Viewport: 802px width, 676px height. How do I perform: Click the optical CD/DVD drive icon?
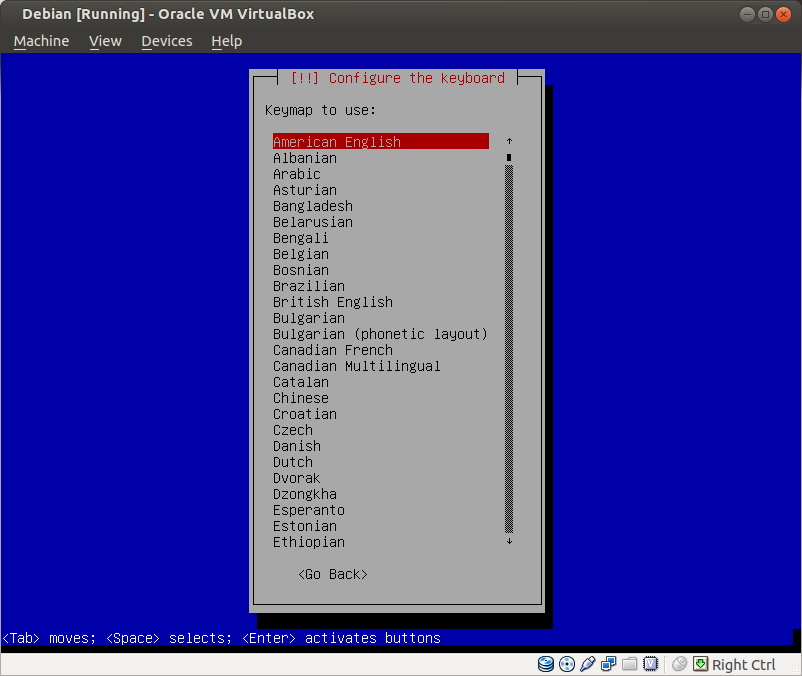click(567, 664)
